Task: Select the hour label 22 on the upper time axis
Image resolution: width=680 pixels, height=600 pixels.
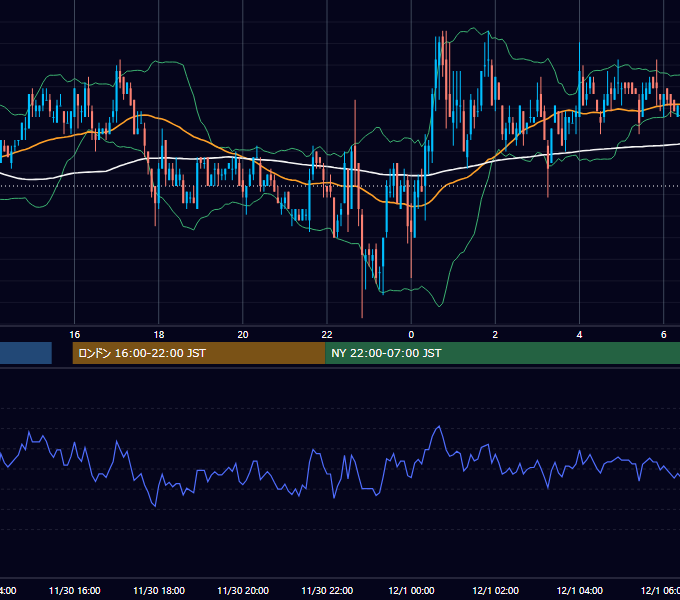Action: 327,334
